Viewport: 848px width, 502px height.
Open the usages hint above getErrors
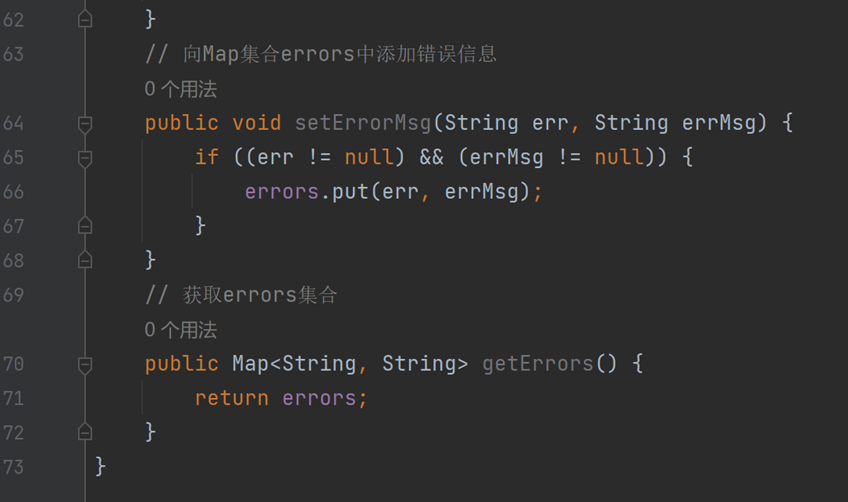point(181,329)
